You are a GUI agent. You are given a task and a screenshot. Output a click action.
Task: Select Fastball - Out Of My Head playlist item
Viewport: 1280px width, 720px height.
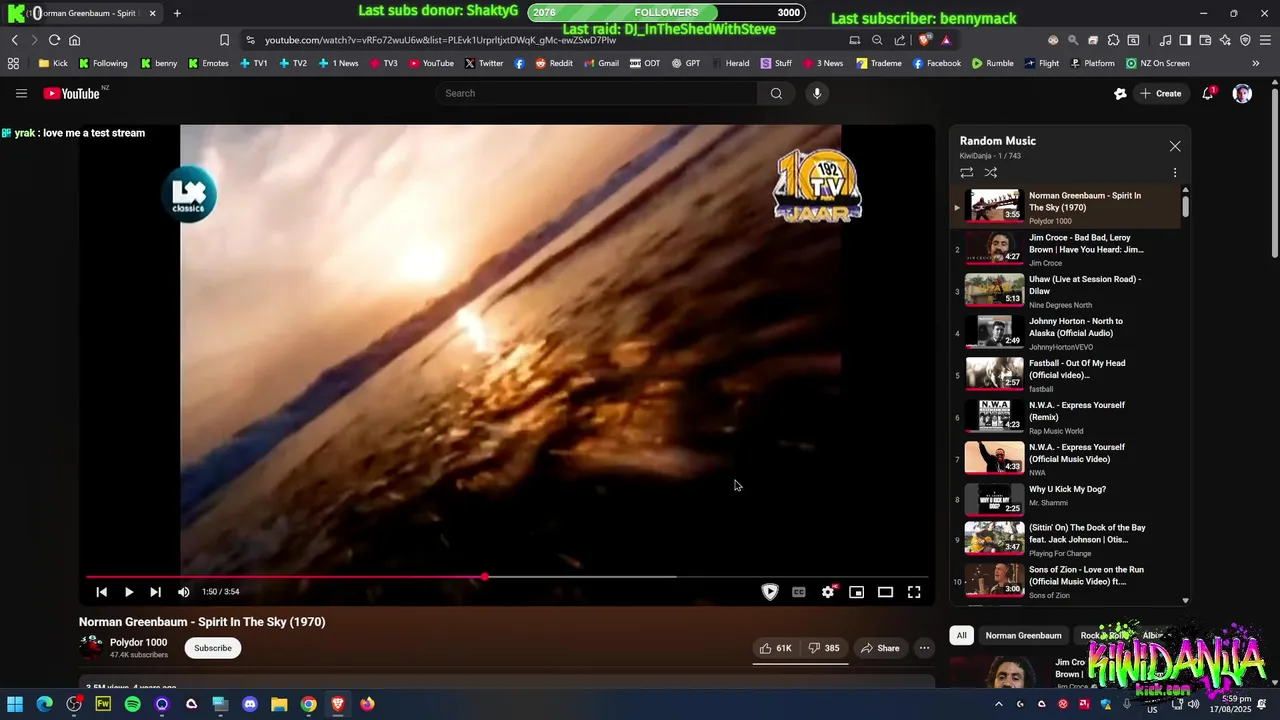click(1065, 376)
